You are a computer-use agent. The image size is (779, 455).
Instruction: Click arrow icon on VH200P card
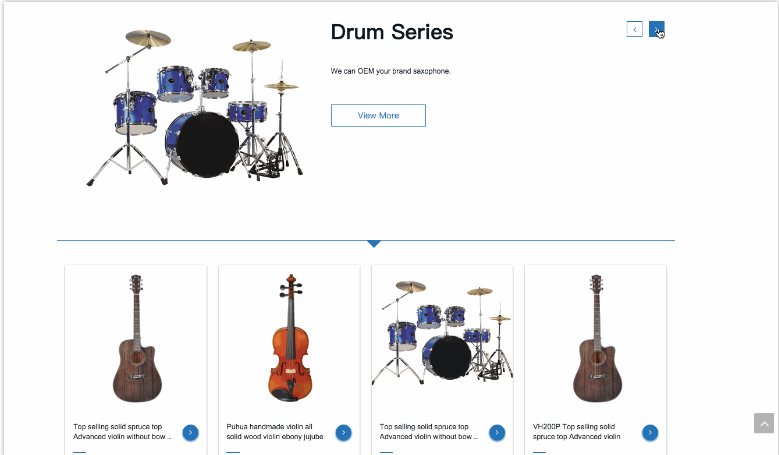point(650,433)
